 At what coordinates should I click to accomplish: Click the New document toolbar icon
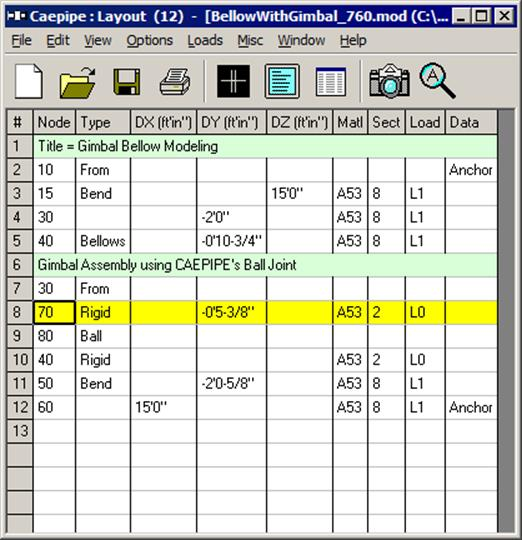click(29, 82)
